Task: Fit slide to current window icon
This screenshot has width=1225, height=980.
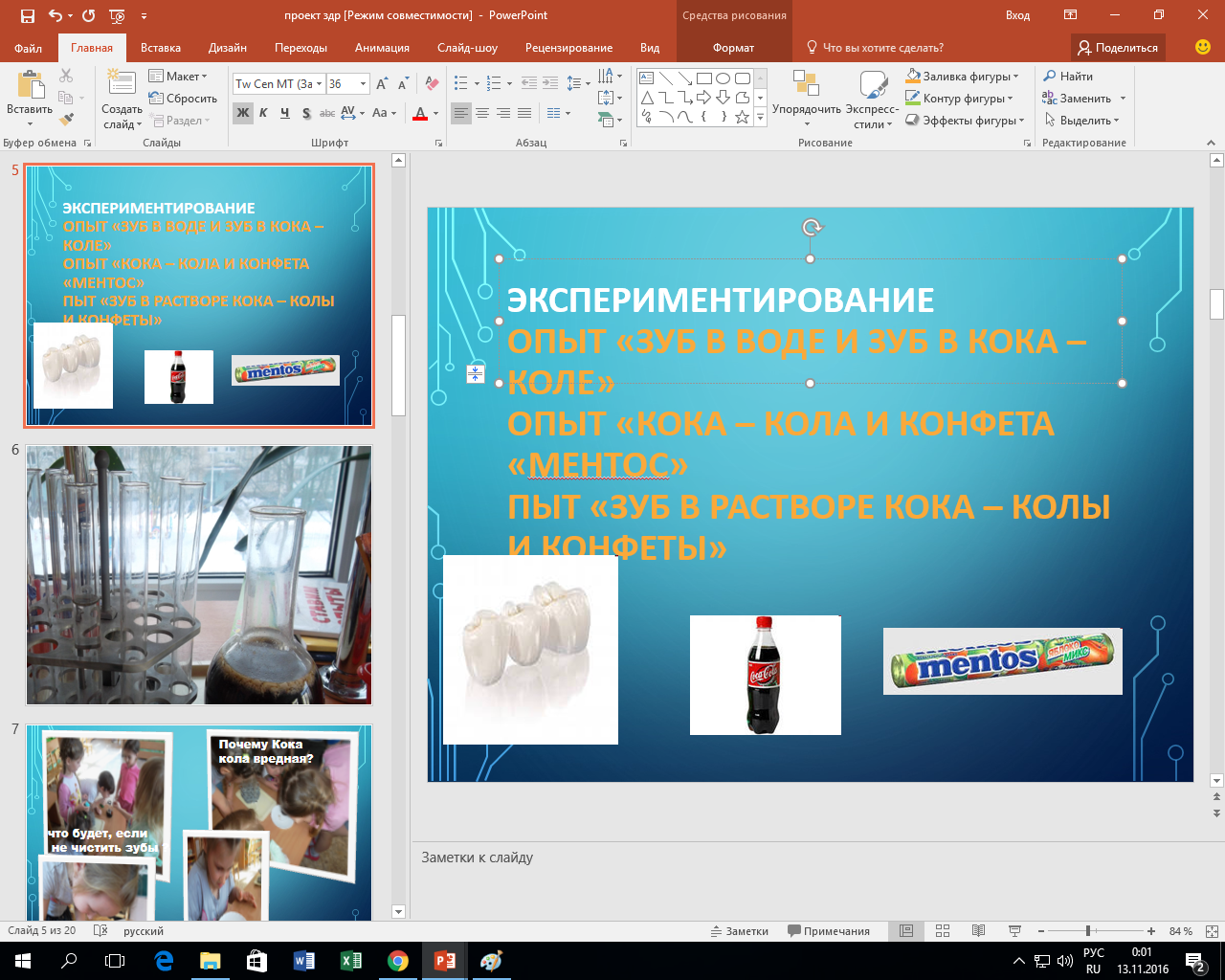Action: (x=1212, y=931)
